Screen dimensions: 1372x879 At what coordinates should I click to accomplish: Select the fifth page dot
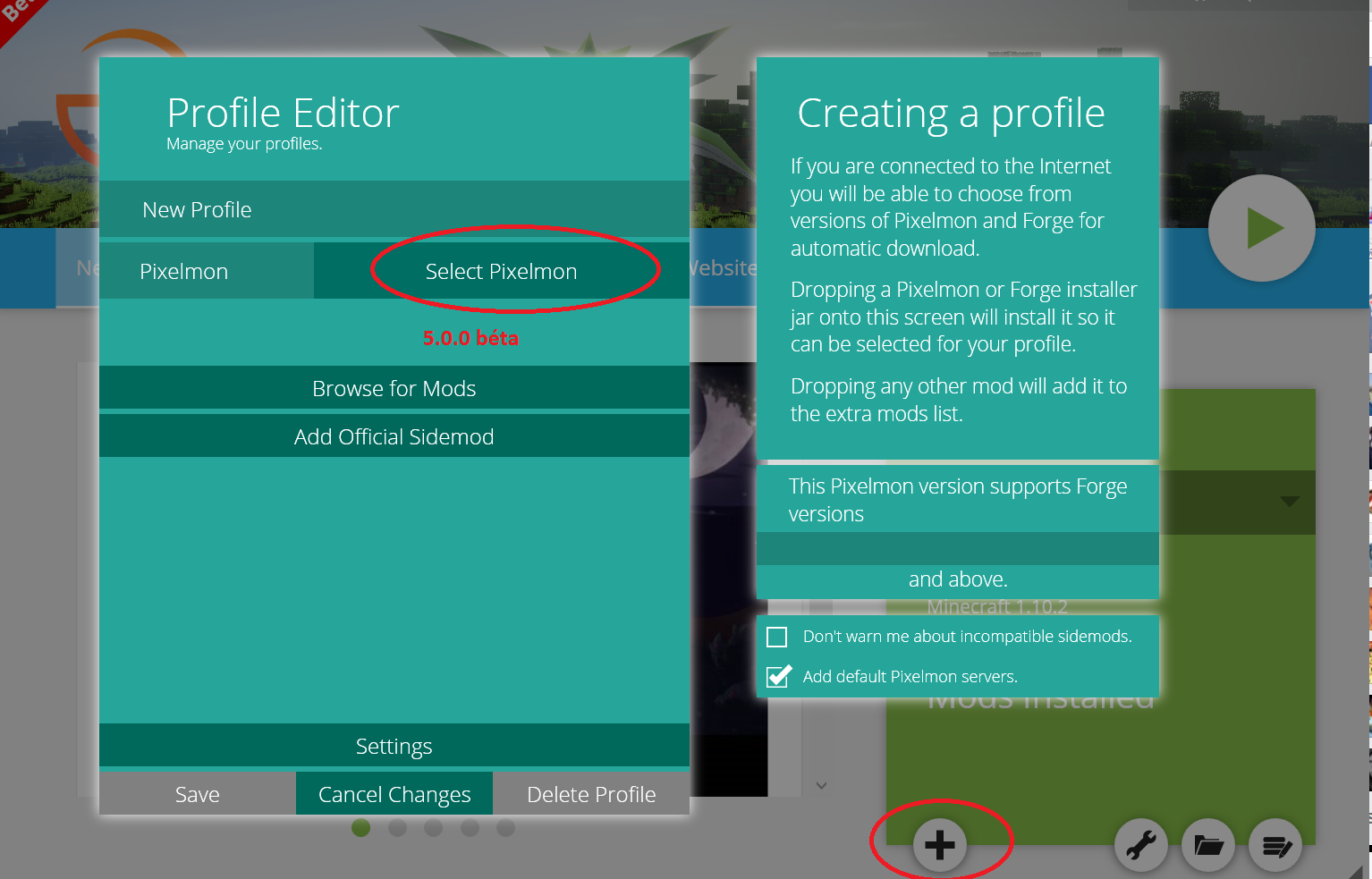tap(506, 828)
